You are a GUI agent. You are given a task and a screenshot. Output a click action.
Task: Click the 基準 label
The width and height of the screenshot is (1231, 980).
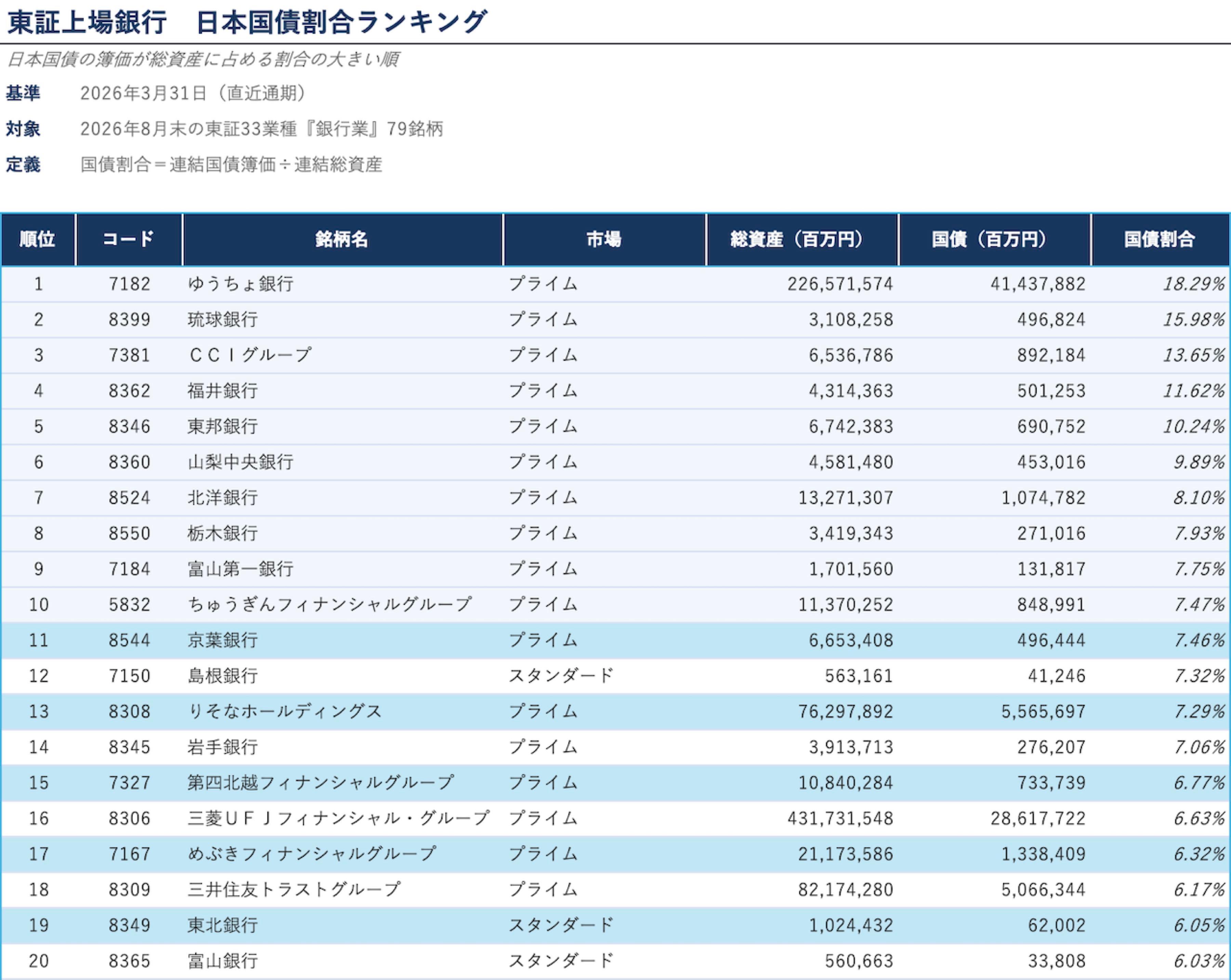click(23, 93)
